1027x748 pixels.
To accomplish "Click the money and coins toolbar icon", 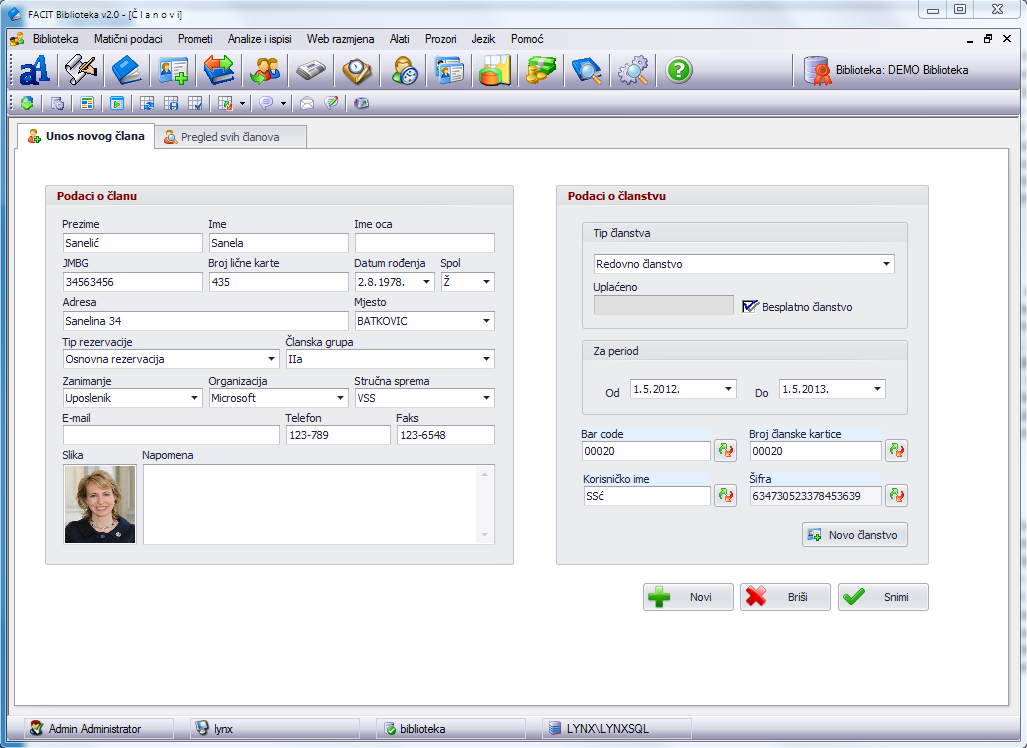I will 541,70.
